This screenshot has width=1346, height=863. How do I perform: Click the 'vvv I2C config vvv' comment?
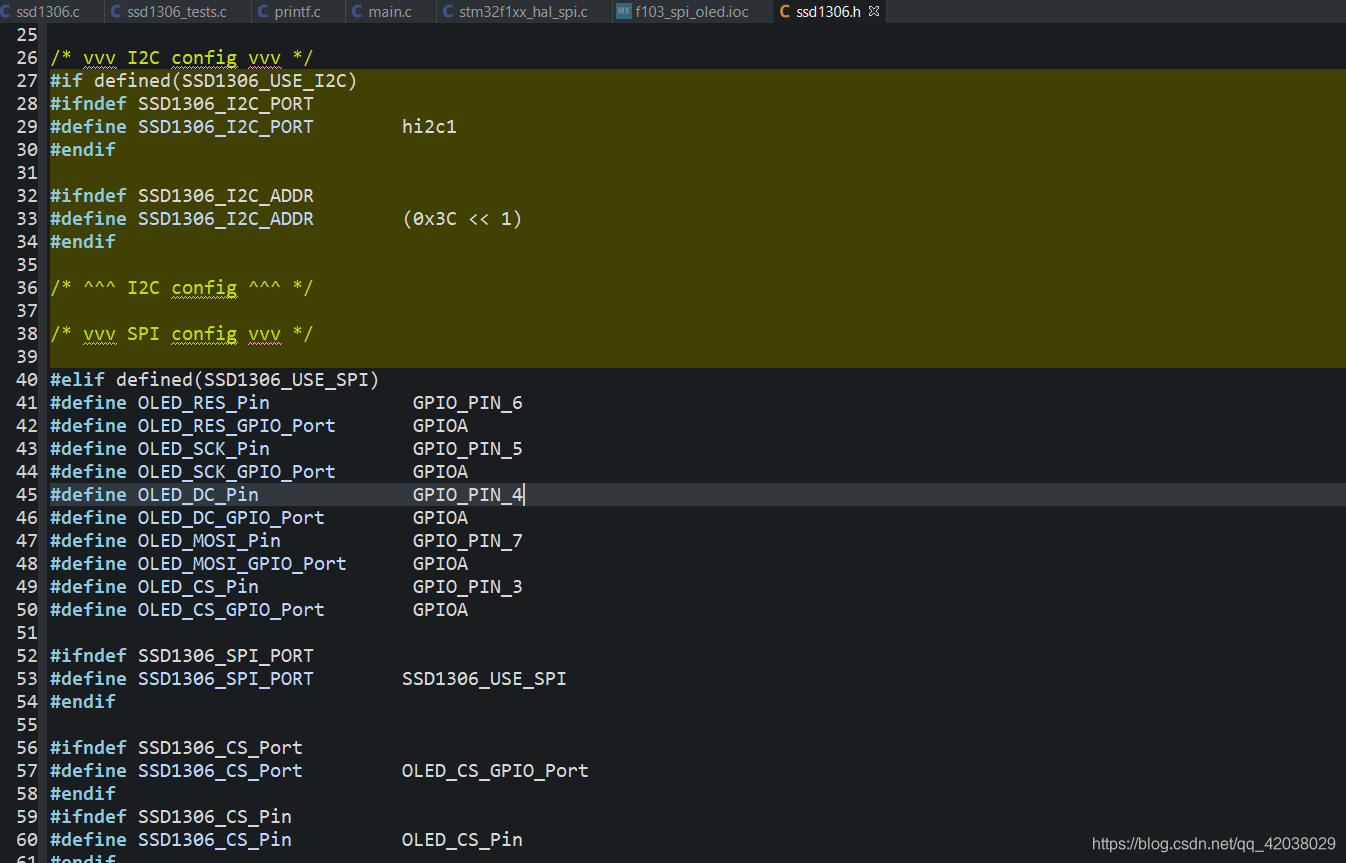(x=182, y=58)
